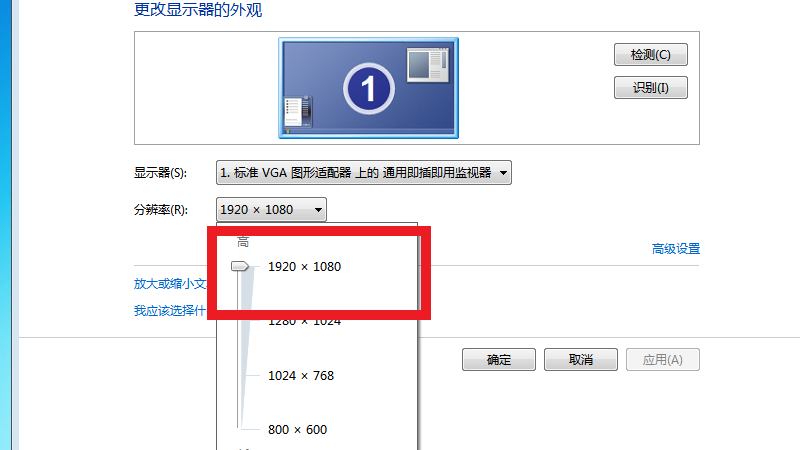The width and height of the screenshot is (800, 450).
Task: Open the 分辨率(R) resolution dropdown
Action: coord(271,210)
